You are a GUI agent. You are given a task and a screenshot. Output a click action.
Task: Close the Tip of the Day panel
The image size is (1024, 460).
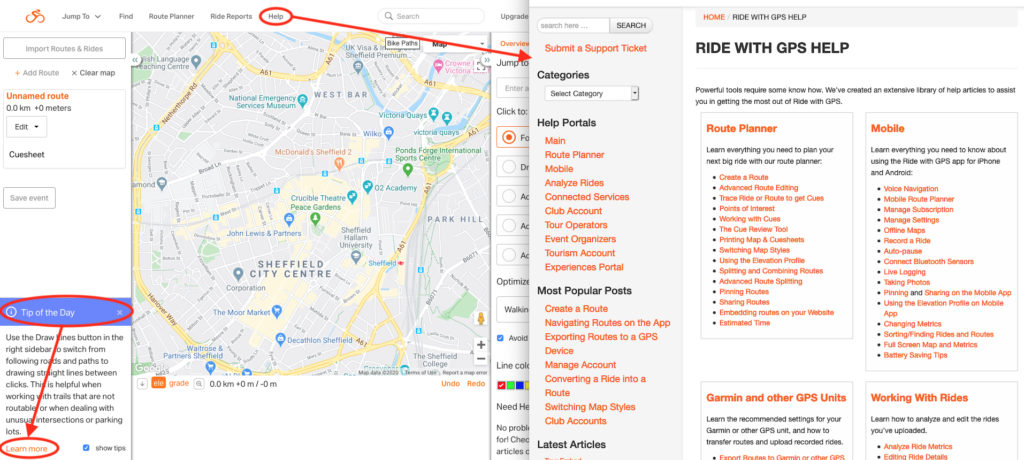click(x=120, y=312)
